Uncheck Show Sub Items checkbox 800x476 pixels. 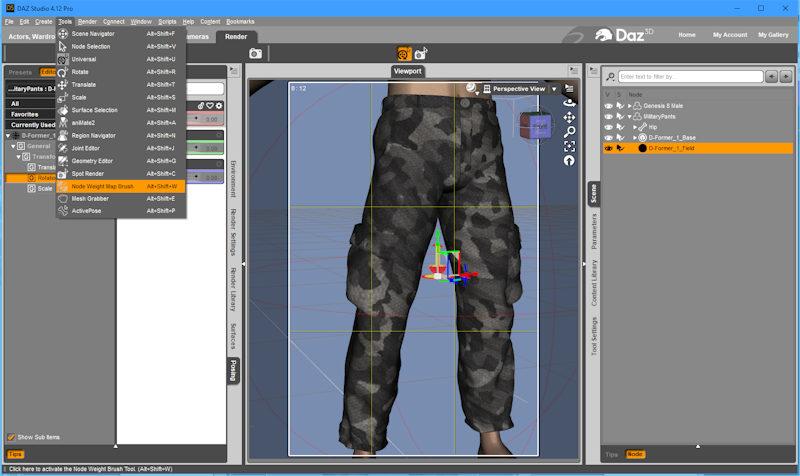(11, 437)
